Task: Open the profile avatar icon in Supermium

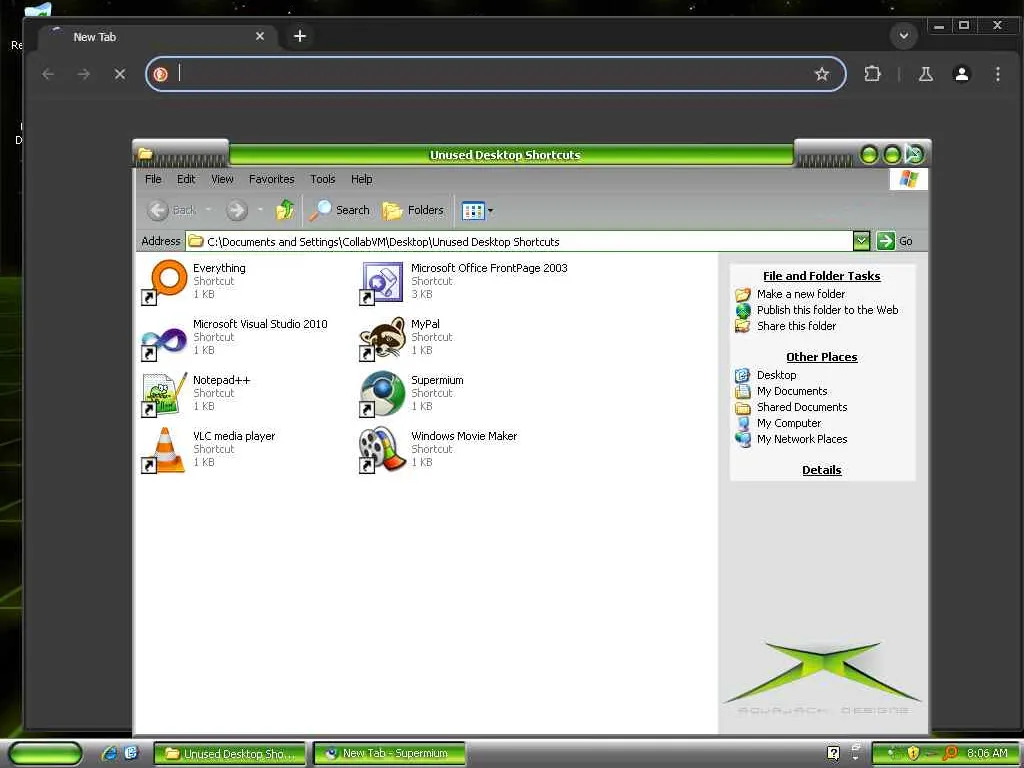Action: coord(961,74)
